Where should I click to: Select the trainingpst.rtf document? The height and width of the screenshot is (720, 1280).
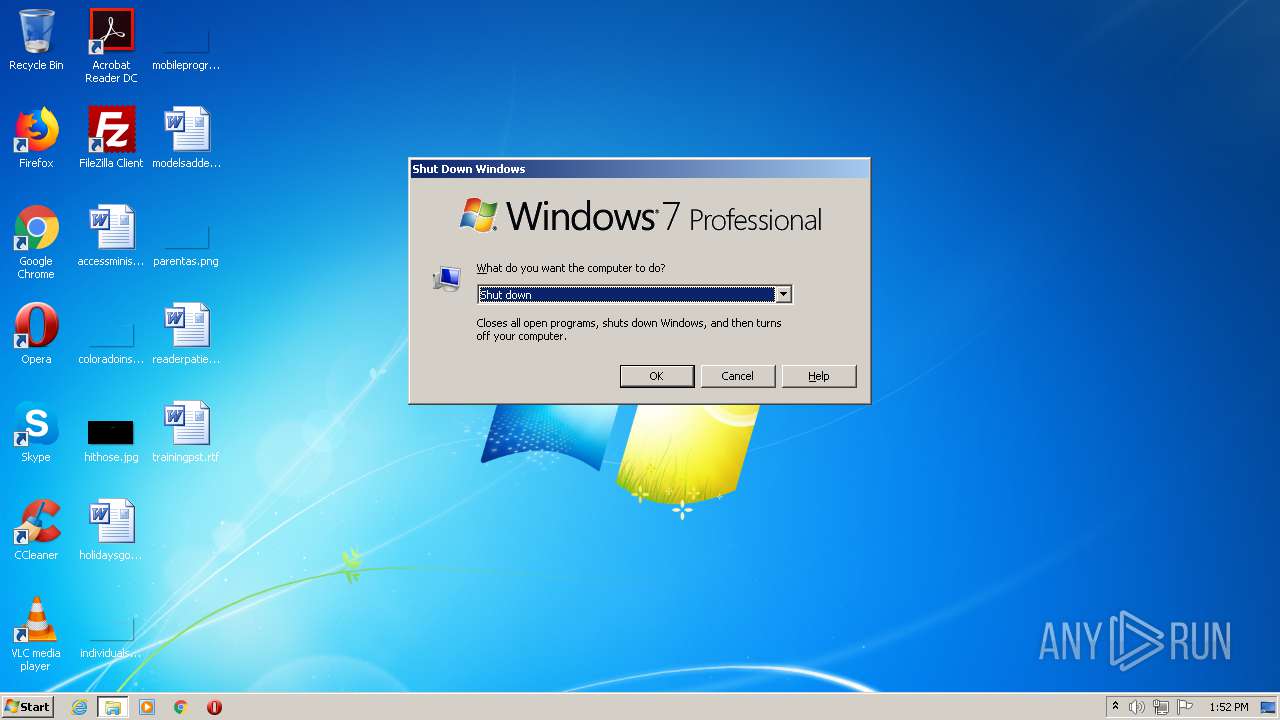click(186, 432)
